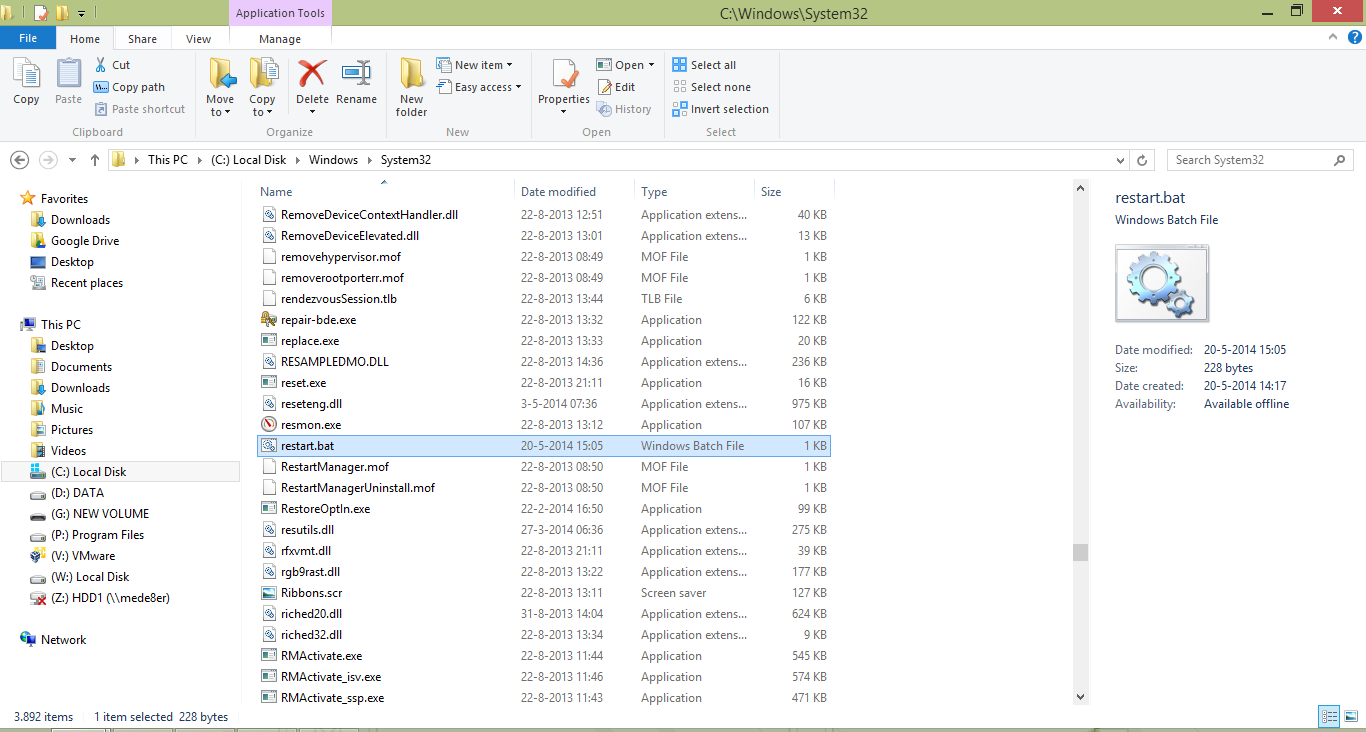Click the restart.bat preview thumbnail in details pane

[x=1162, y=284]
